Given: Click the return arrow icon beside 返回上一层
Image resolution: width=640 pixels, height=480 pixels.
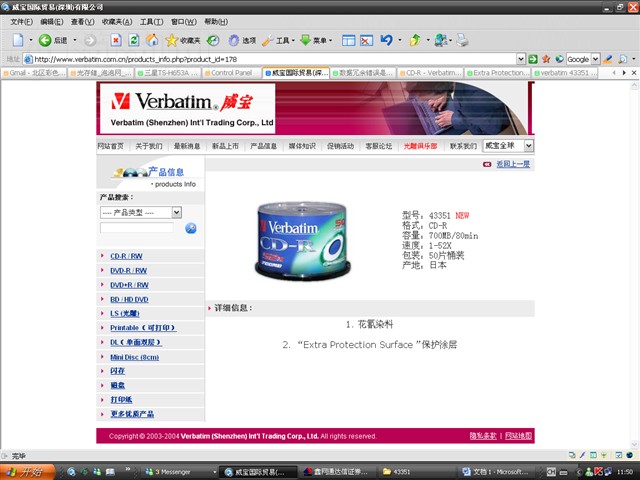Looking at the screenshot, I should click(487, 164).
